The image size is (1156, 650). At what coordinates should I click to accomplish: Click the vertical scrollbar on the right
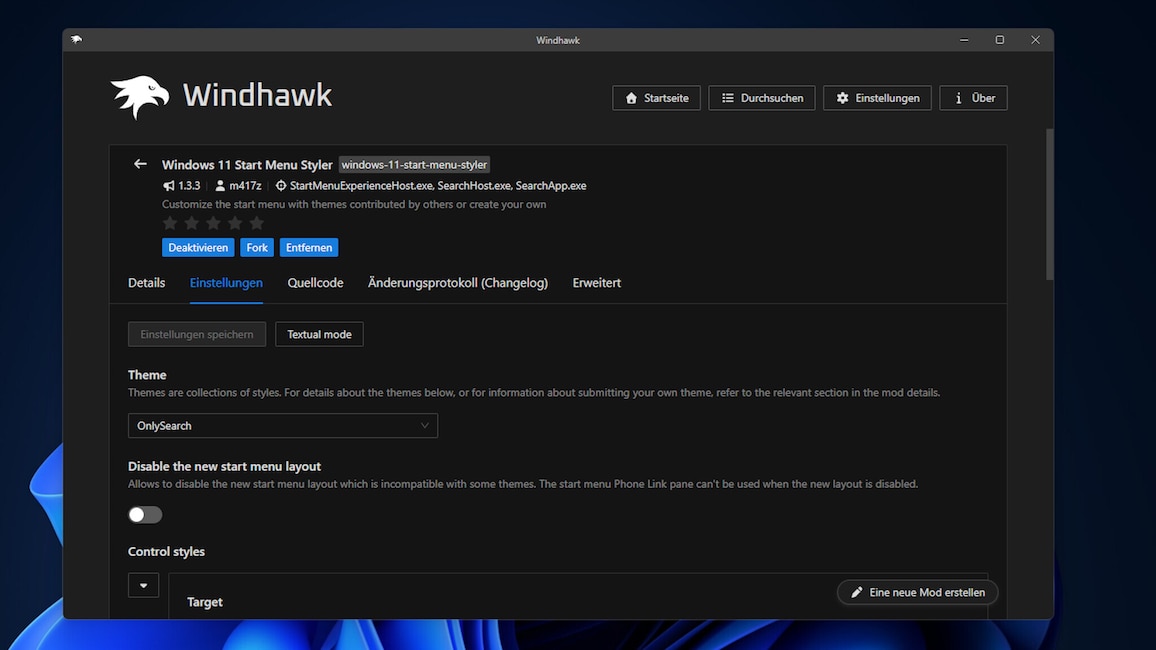(x=1049, y=204)
